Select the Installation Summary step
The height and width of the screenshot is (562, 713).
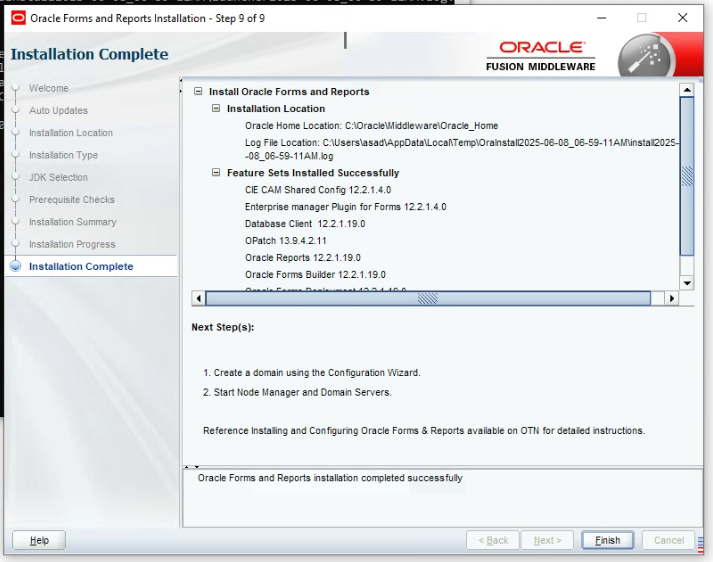coord(73,222)
